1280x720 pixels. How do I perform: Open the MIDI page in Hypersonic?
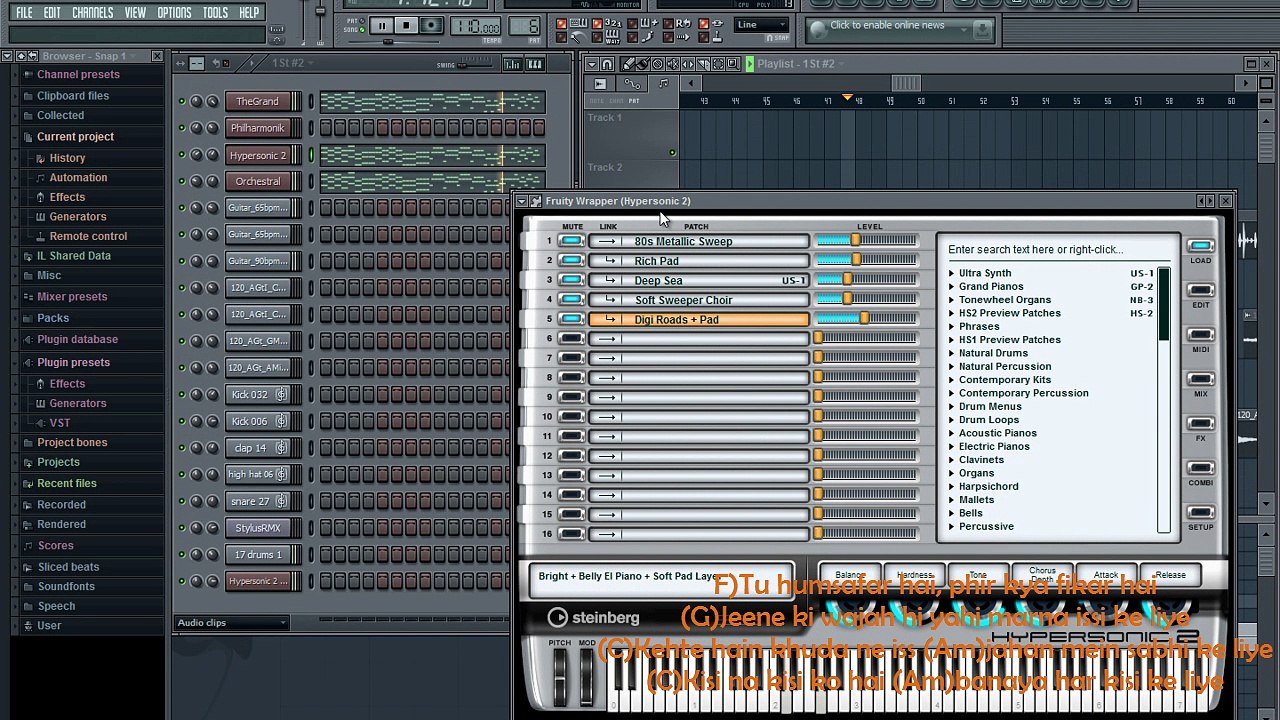1200,335
